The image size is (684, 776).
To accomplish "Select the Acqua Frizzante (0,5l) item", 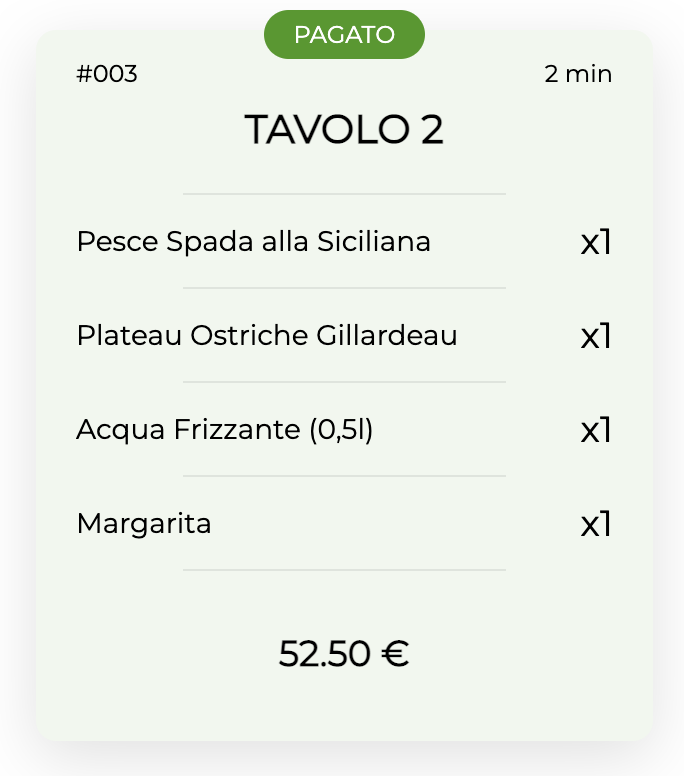I will pos(224,430).
